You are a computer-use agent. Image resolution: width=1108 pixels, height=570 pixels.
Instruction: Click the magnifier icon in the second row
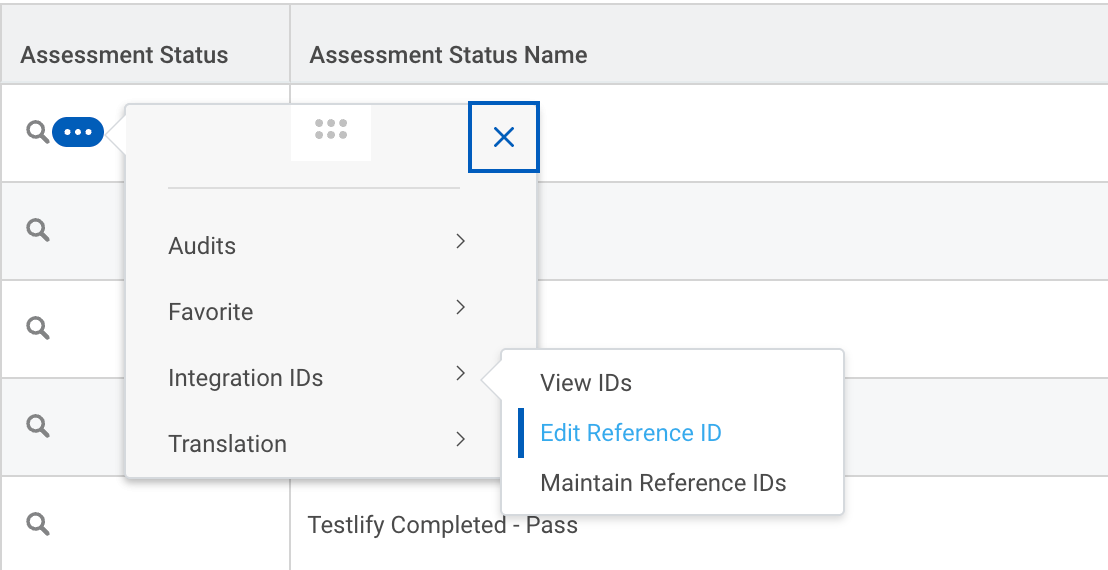coord(38,230)
